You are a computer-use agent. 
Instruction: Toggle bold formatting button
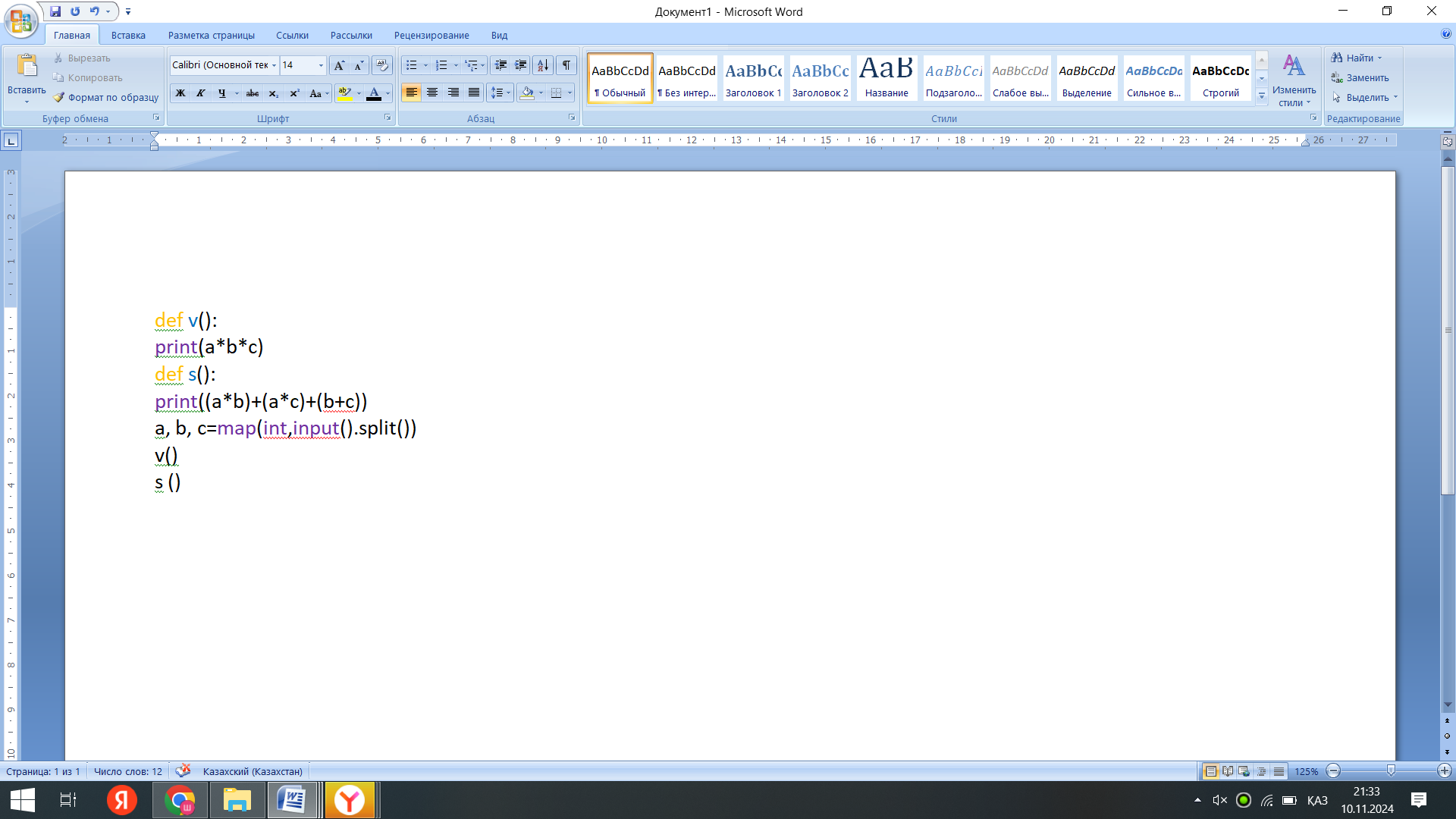[x=180, y=93]
